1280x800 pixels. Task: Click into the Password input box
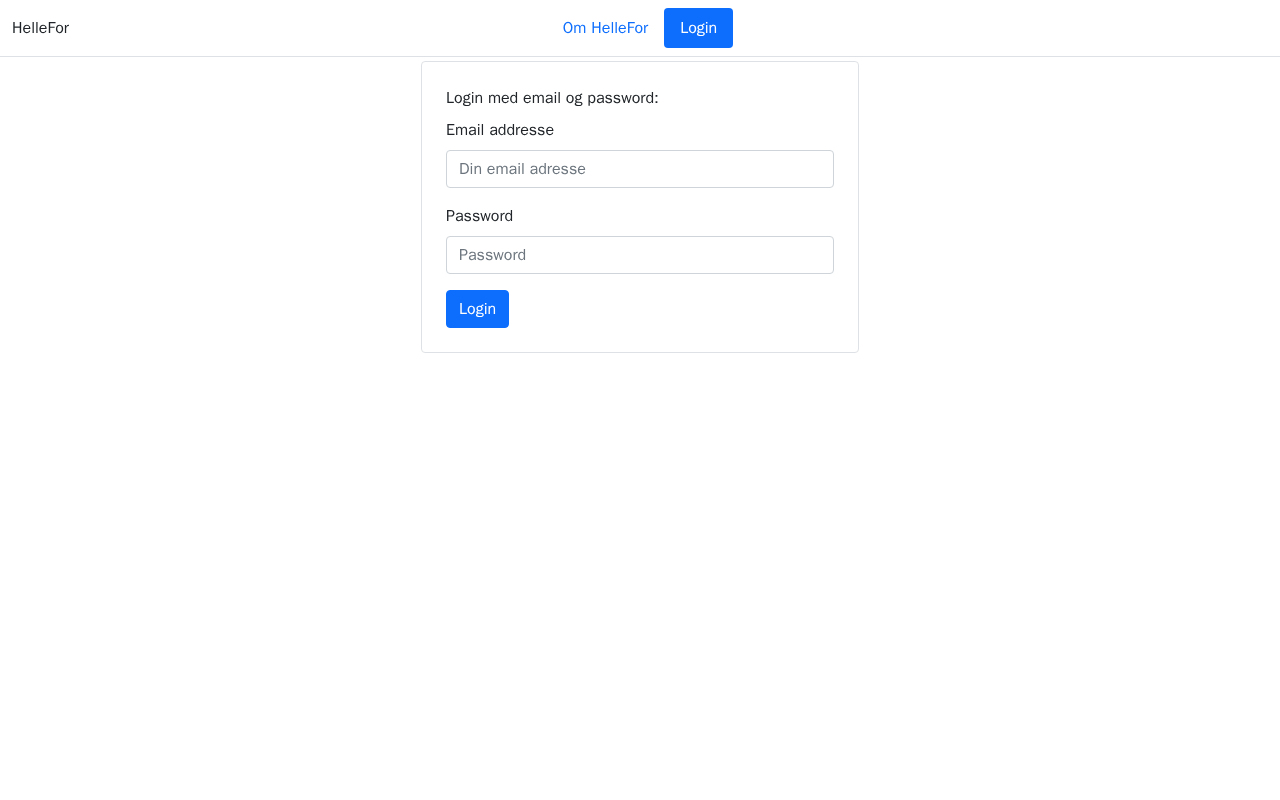tap(640, 255)
